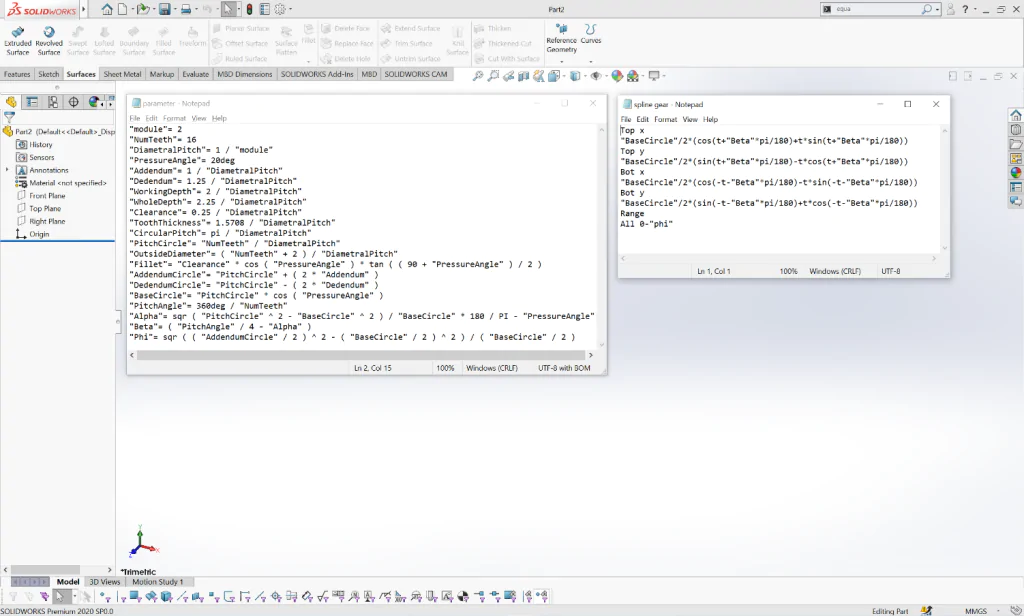The height and width of the screenshot is (616, 1024).
Task: Click Material <not specified> in the tree
Action: coord(67,183)
